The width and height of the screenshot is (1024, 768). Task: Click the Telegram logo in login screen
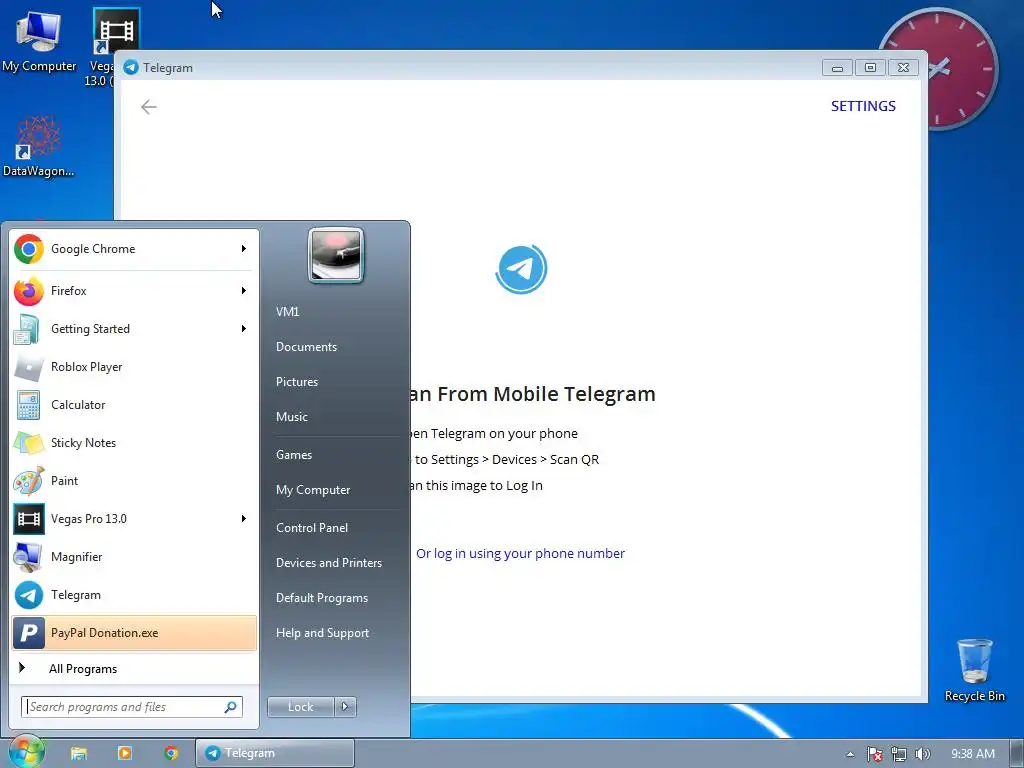(x=521, y=268)
